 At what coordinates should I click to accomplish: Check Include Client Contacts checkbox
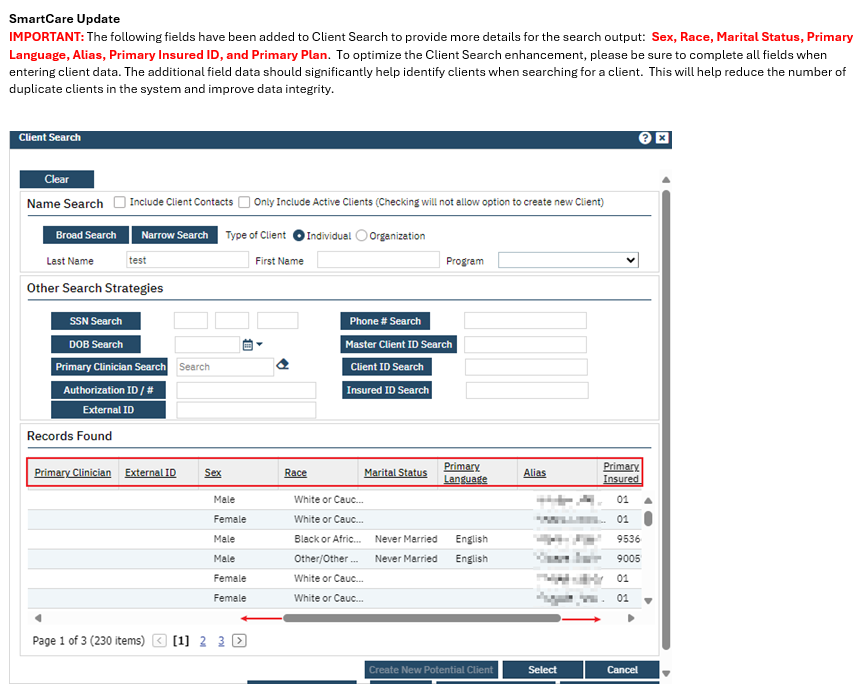119,202
